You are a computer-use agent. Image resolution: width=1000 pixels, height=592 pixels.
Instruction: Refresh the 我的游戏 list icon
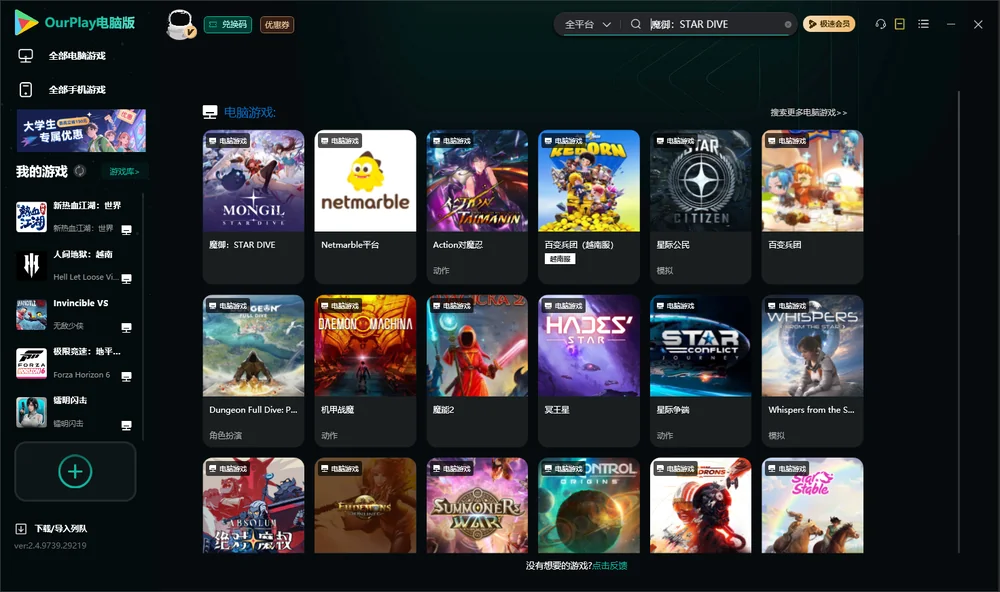[x=80, y=171]
